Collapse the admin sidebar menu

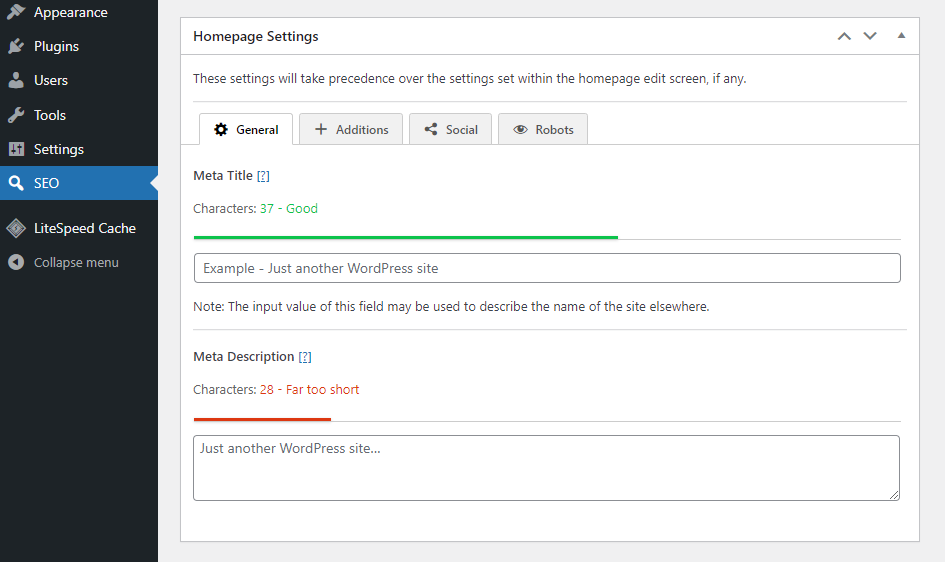click(x=79, y=262)
